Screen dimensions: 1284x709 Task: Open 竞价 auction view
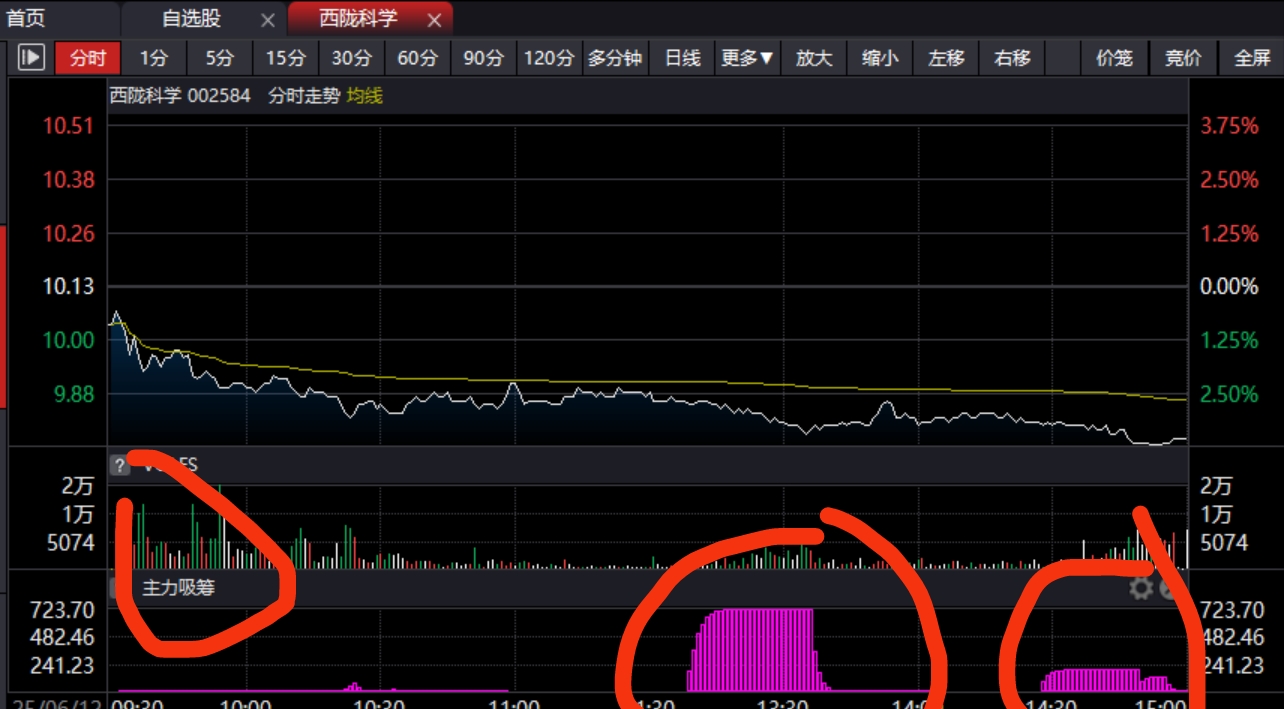pyautogui.click(x=1183, y=58)
